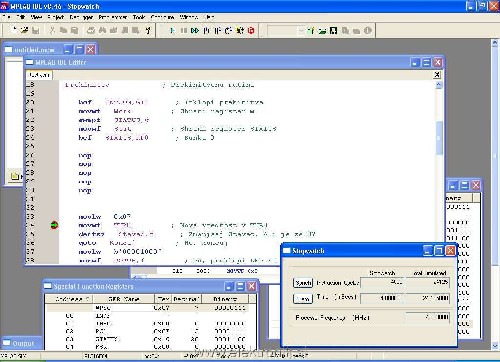Click the Stopwatch instruction cycles field

pos(382,283)
